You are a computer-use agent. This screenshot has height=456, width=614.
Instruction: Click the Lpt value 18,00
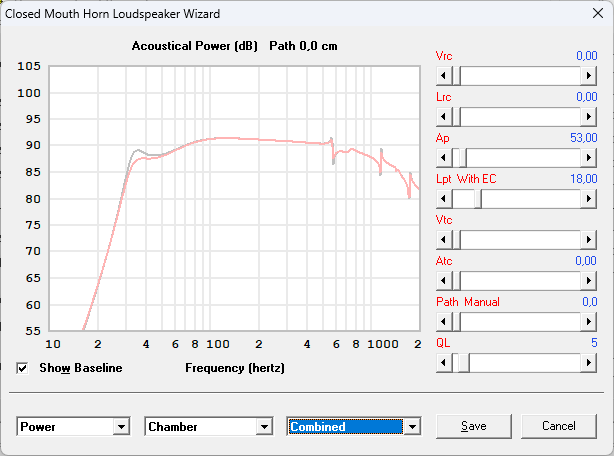coord(583,179)
